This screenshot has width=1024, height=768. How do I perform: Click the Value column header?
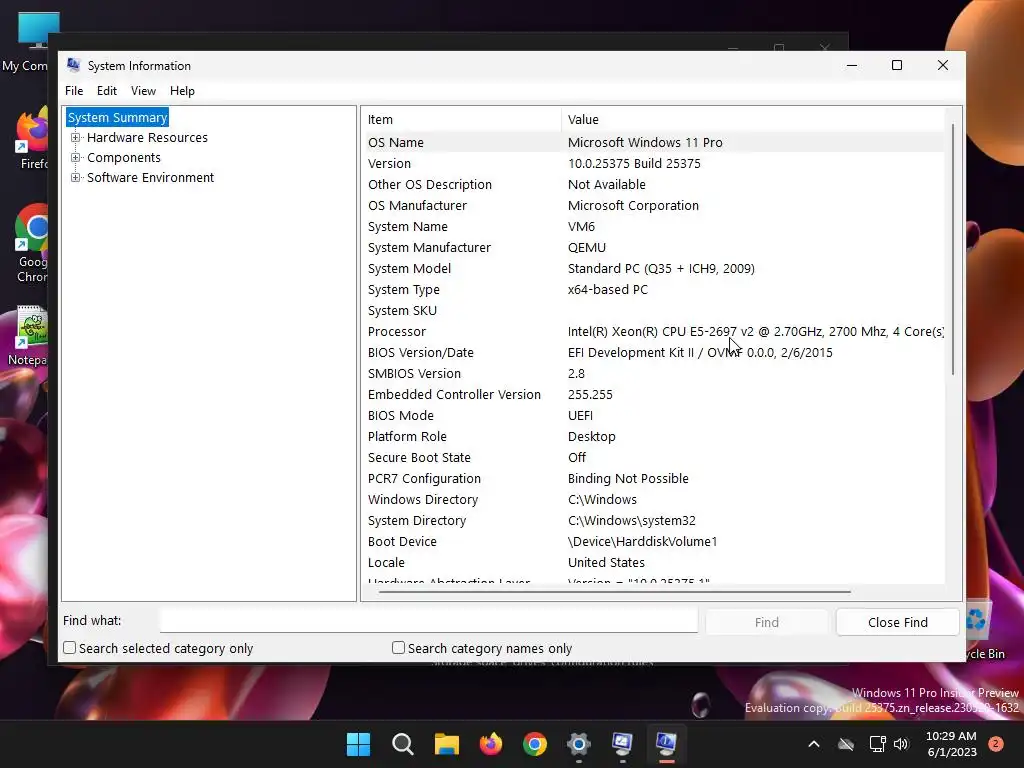753,120
